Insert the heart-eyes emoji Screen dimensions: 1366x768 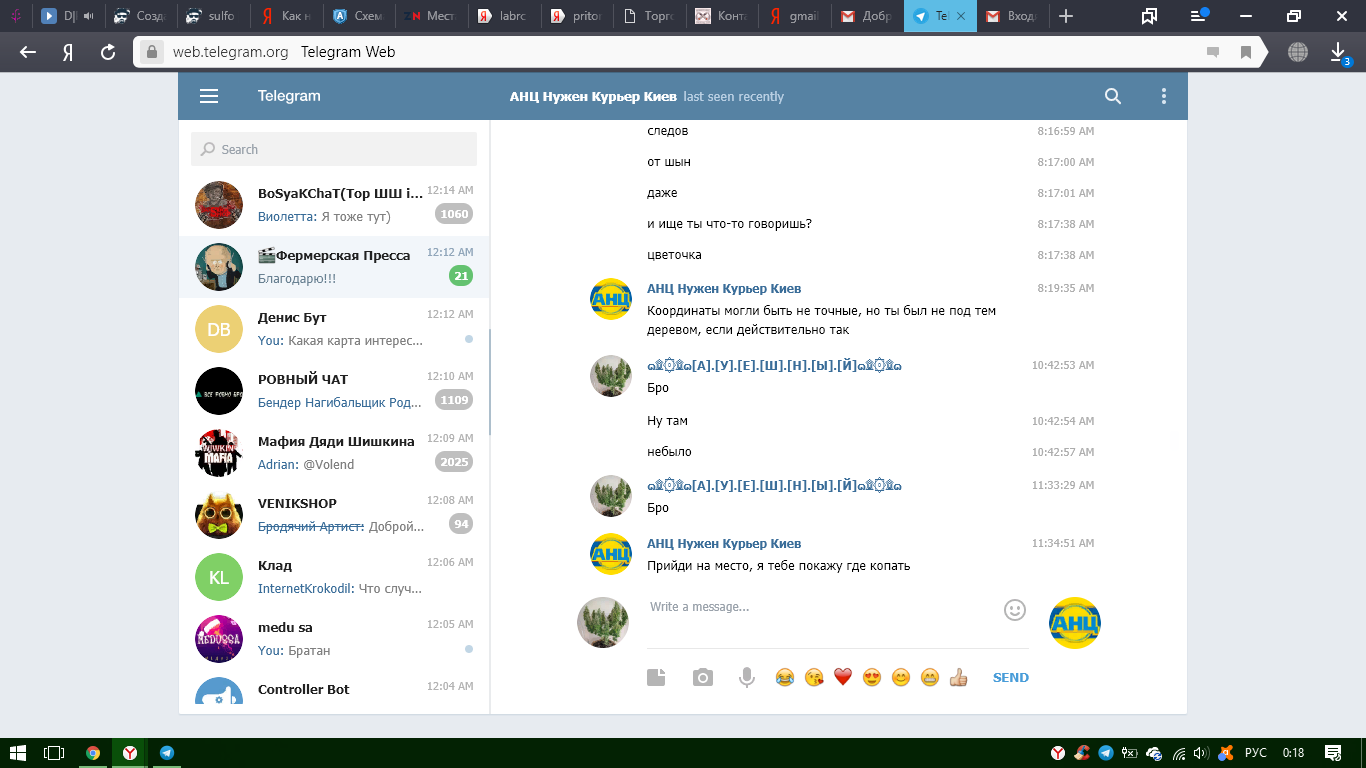point(872,677)
